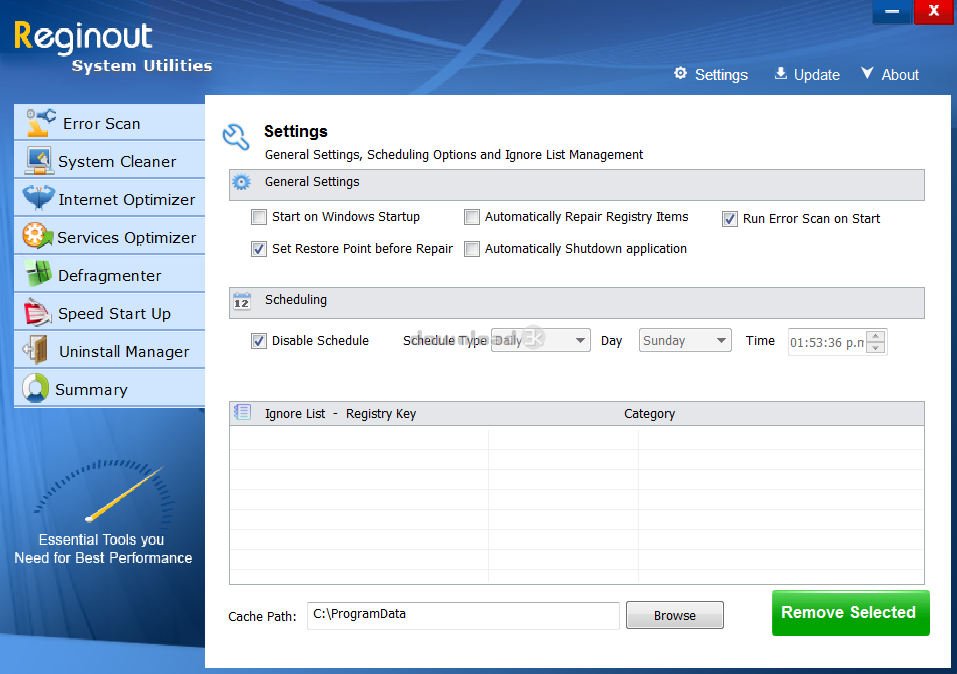This screenshot has height=674, width=957.
Task: Click the Services Optimizer gear icon
Action: (x=37, y=236)
